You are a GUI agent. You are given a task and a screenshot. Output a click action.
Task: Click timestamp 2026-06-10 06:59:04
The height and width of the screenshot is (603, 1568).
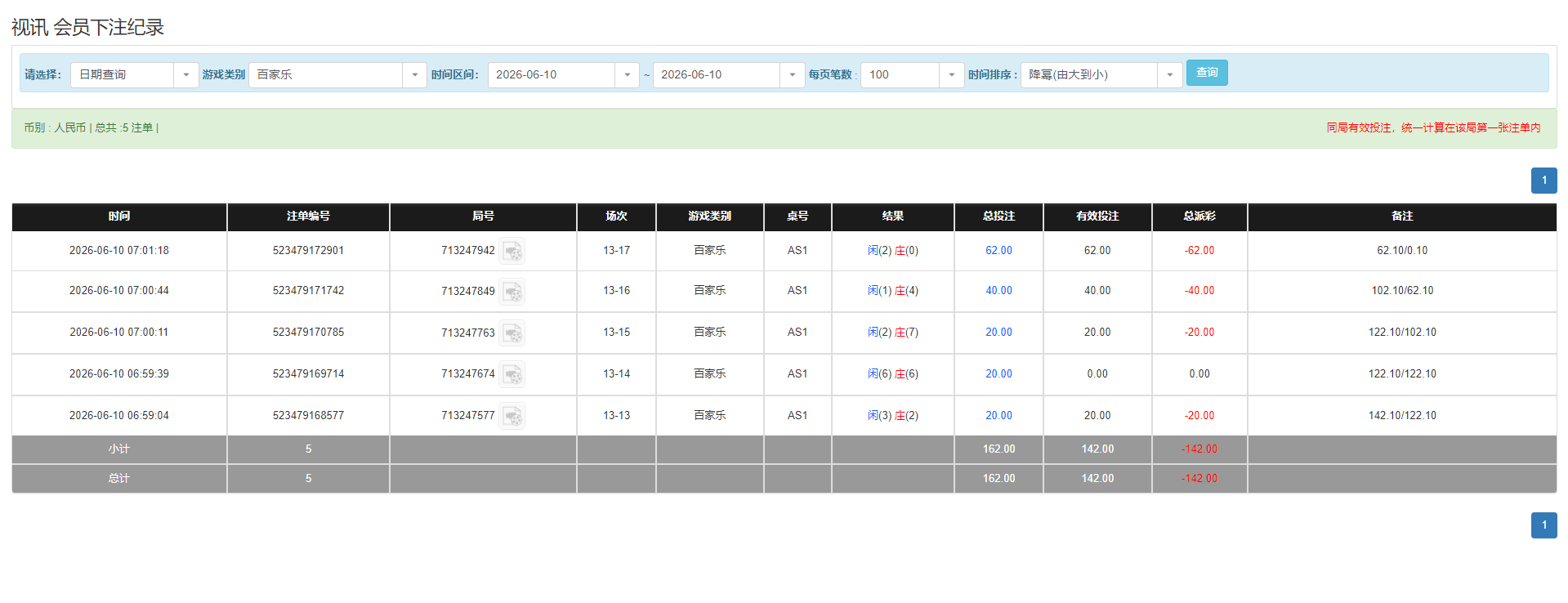point(119,416)
